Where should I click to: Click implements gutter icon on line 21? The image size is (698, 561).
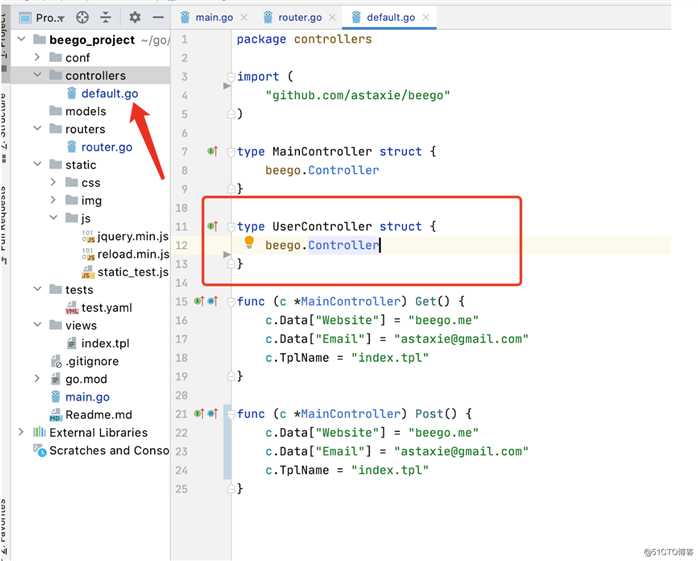tap(199, 414)
